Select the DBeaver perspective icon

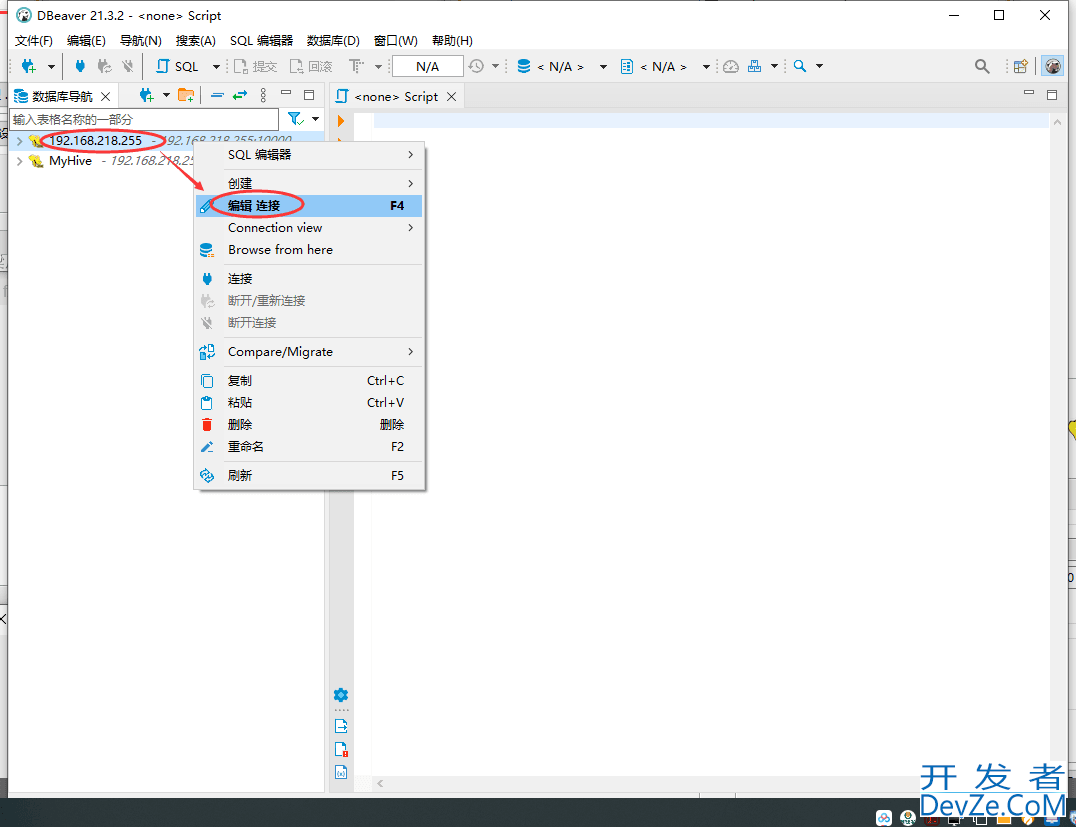[x=1053, y=67]
